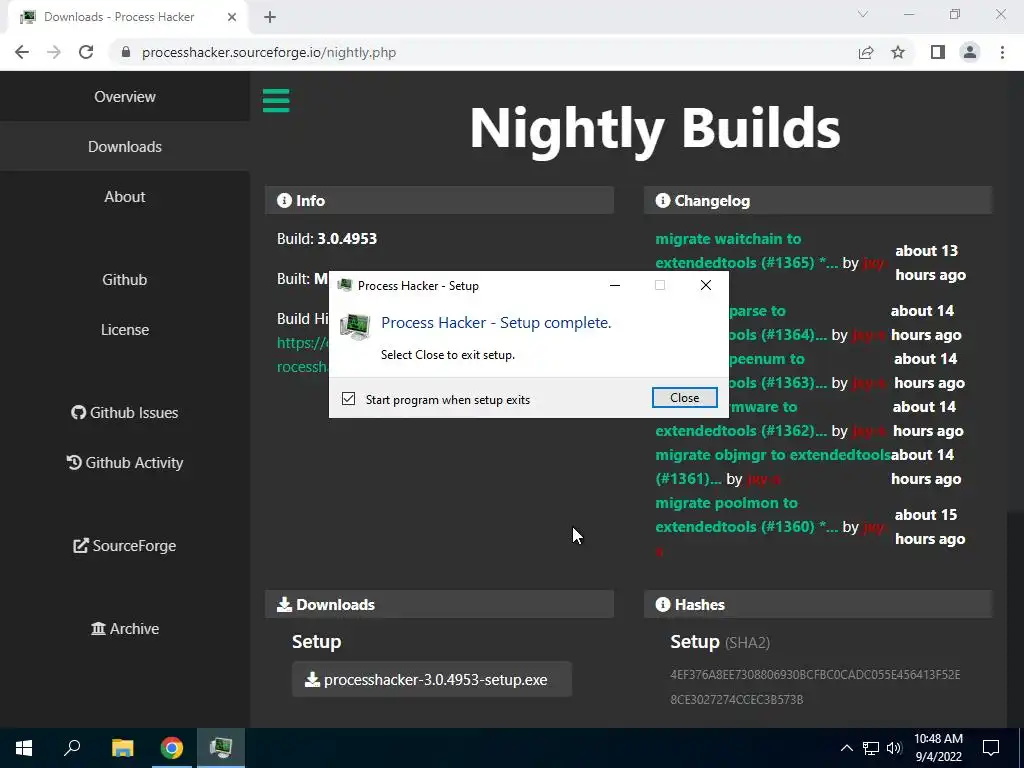The width and height of the screenshot is (1024, 768).
Task: Open the Archive sidebar link
Action: click(x=125, y=629)
